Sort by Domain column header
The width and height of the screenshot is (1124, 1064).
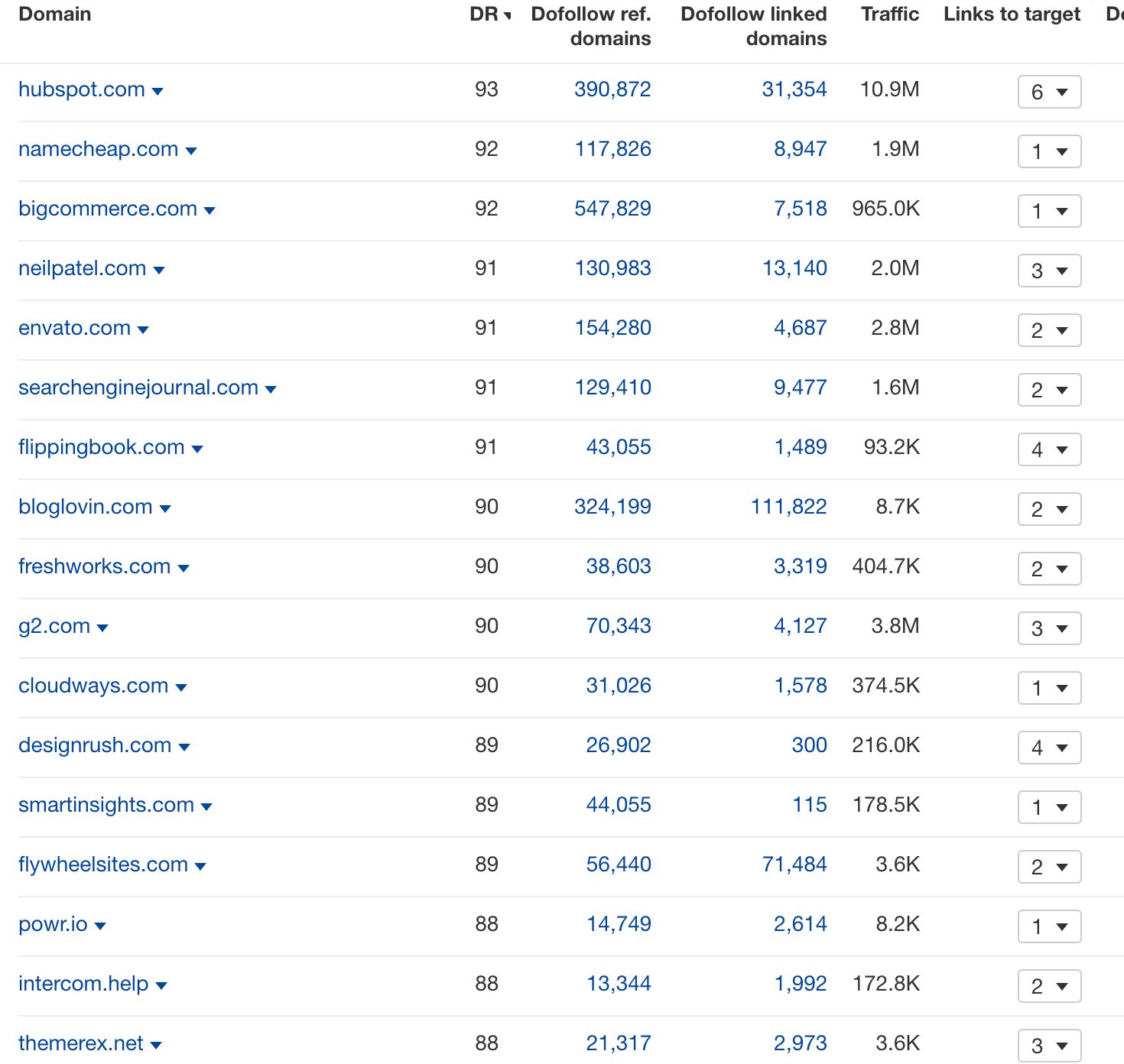point(55,15)
